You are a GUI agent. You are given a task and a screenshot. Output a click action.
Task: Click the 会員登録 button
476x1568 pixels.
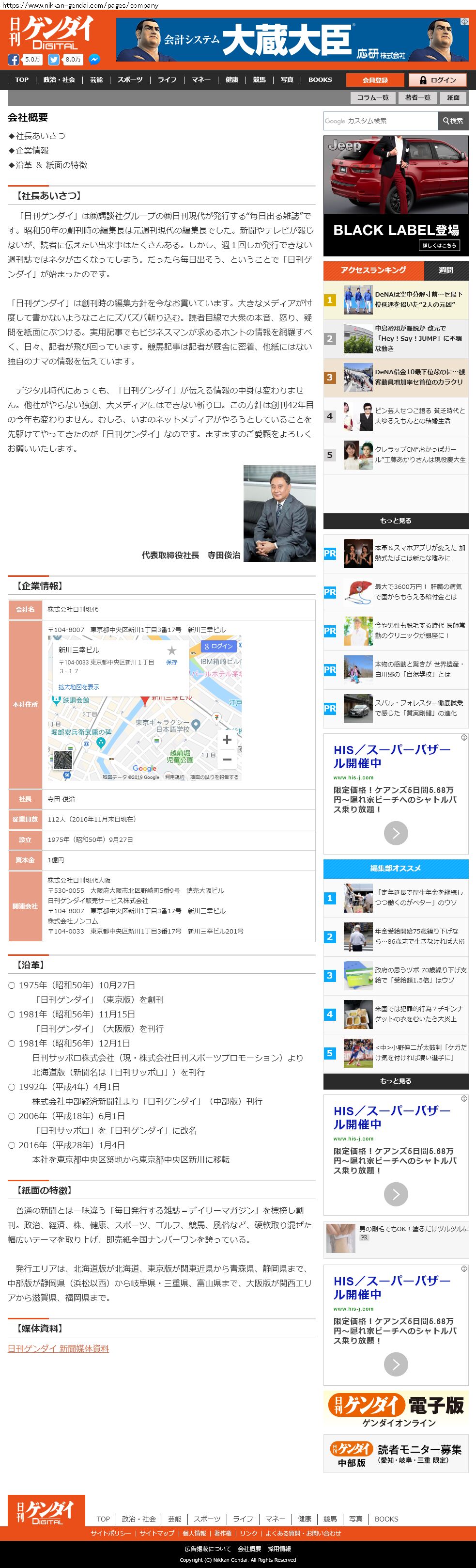374,80
